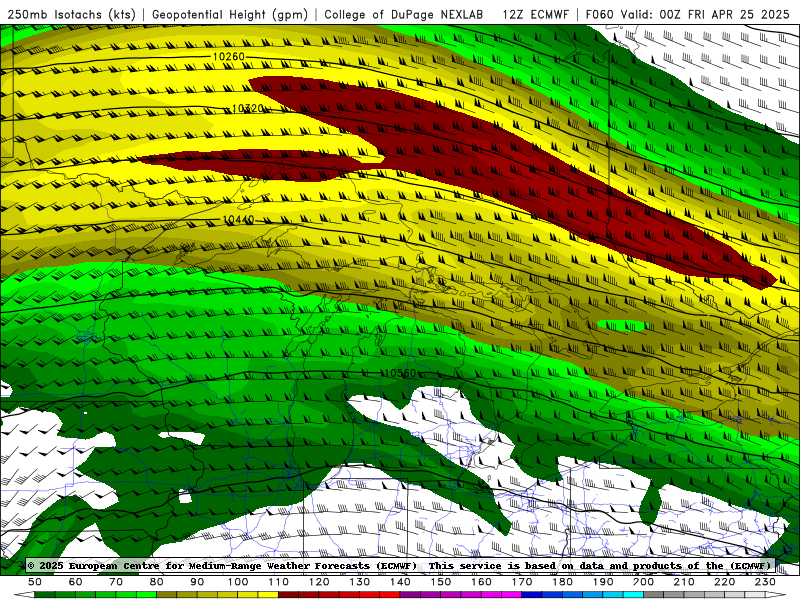800x600 pixels.
Task: Click the 90 value on the color scale
Action: 197,582
